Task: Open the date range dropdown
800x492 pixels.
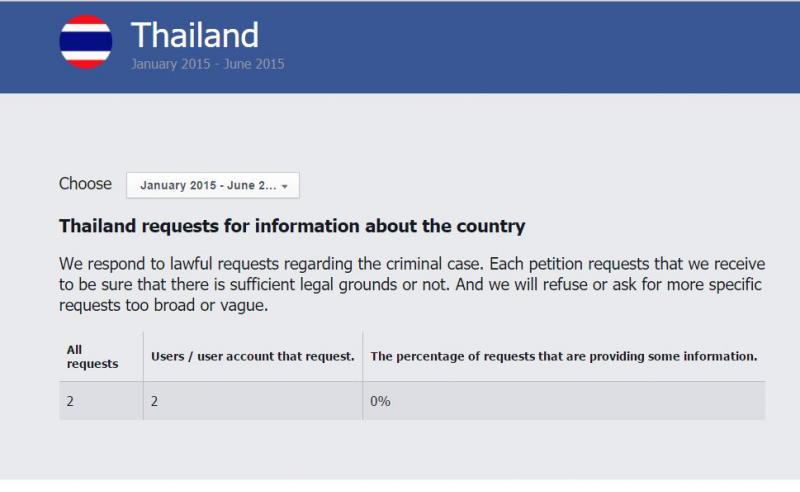Action: tap(212, 186)
